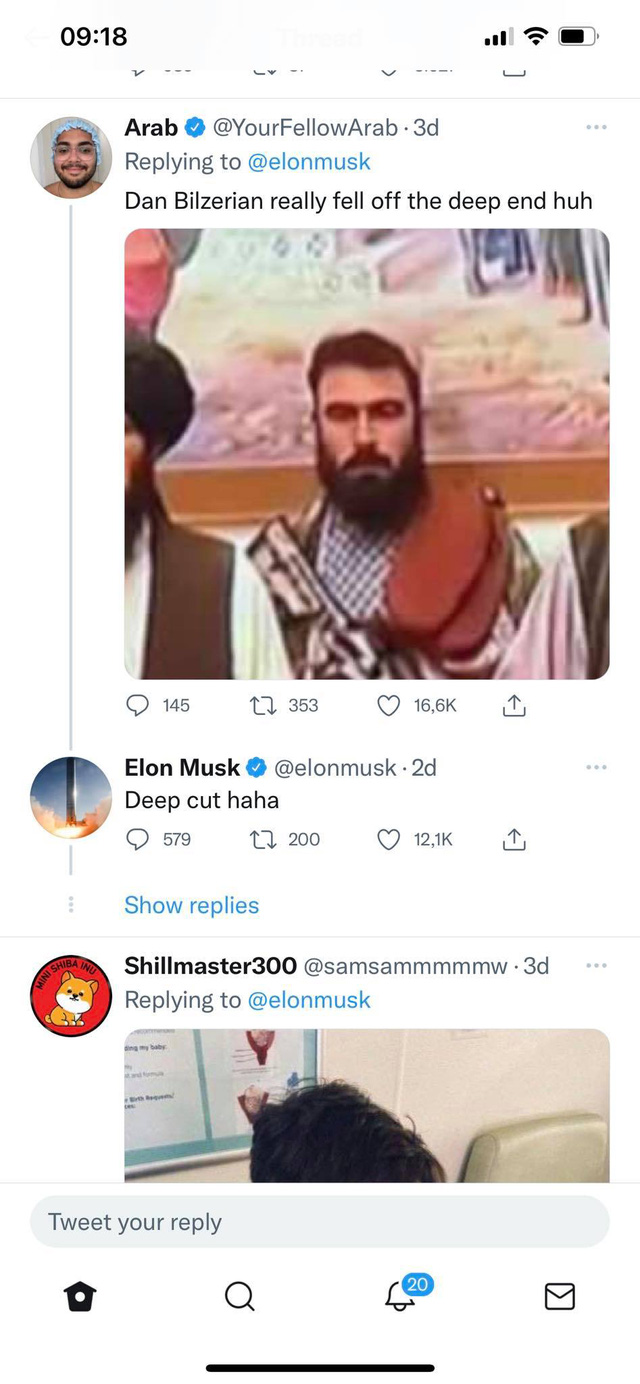
Task: Go to Home using the house icon
Action: 80,1296
